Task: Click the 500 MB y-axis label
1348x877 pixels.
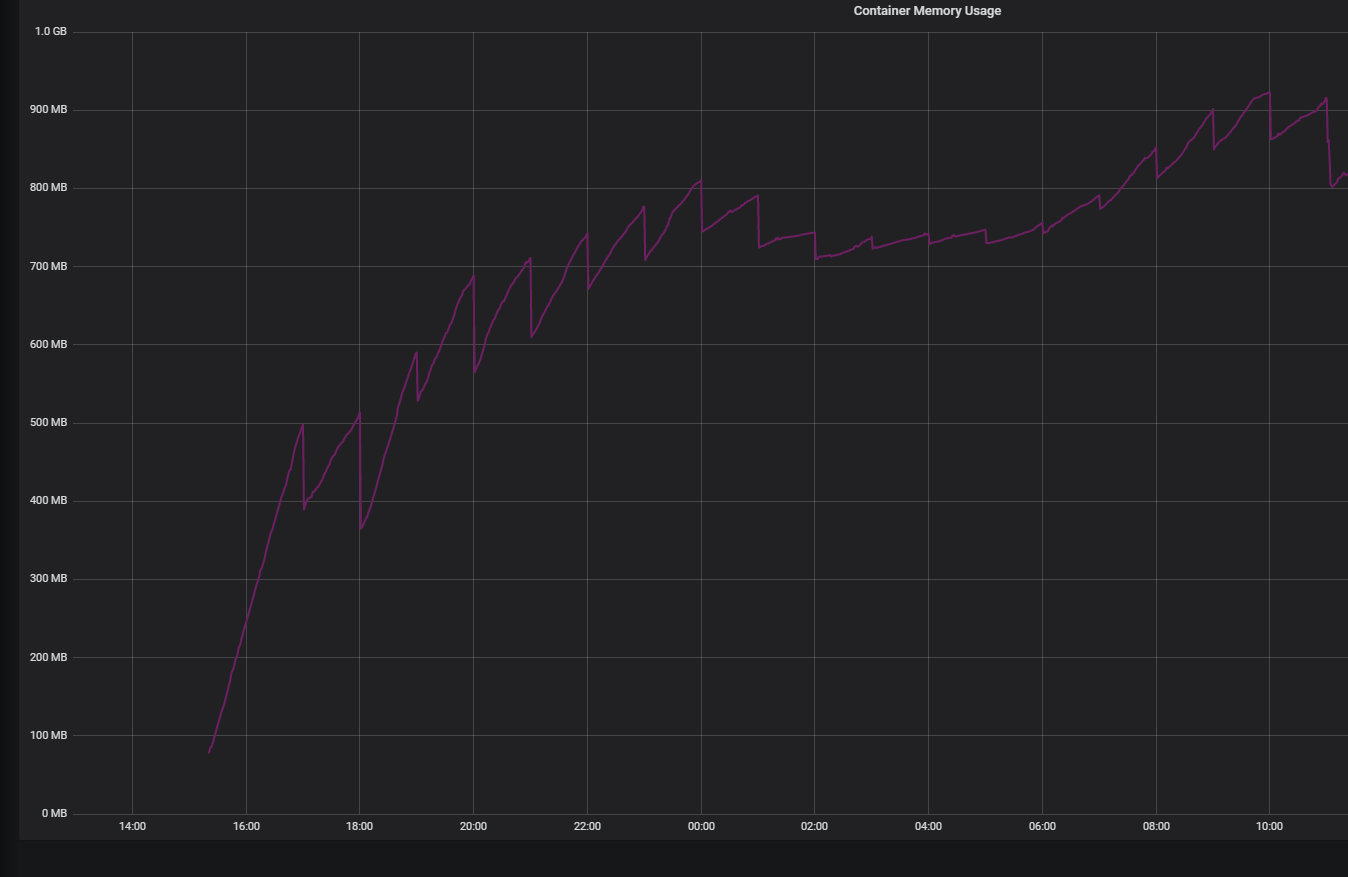Action: [x=47, y=422]
